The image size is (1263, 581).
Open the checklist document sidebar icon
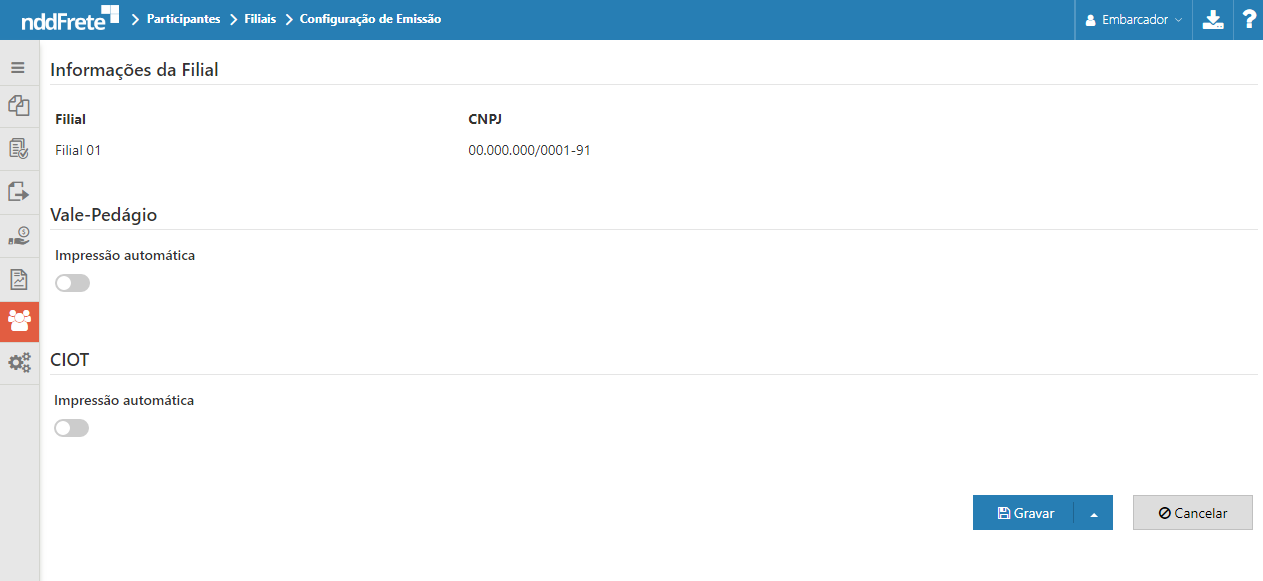(x=18, y=149)
